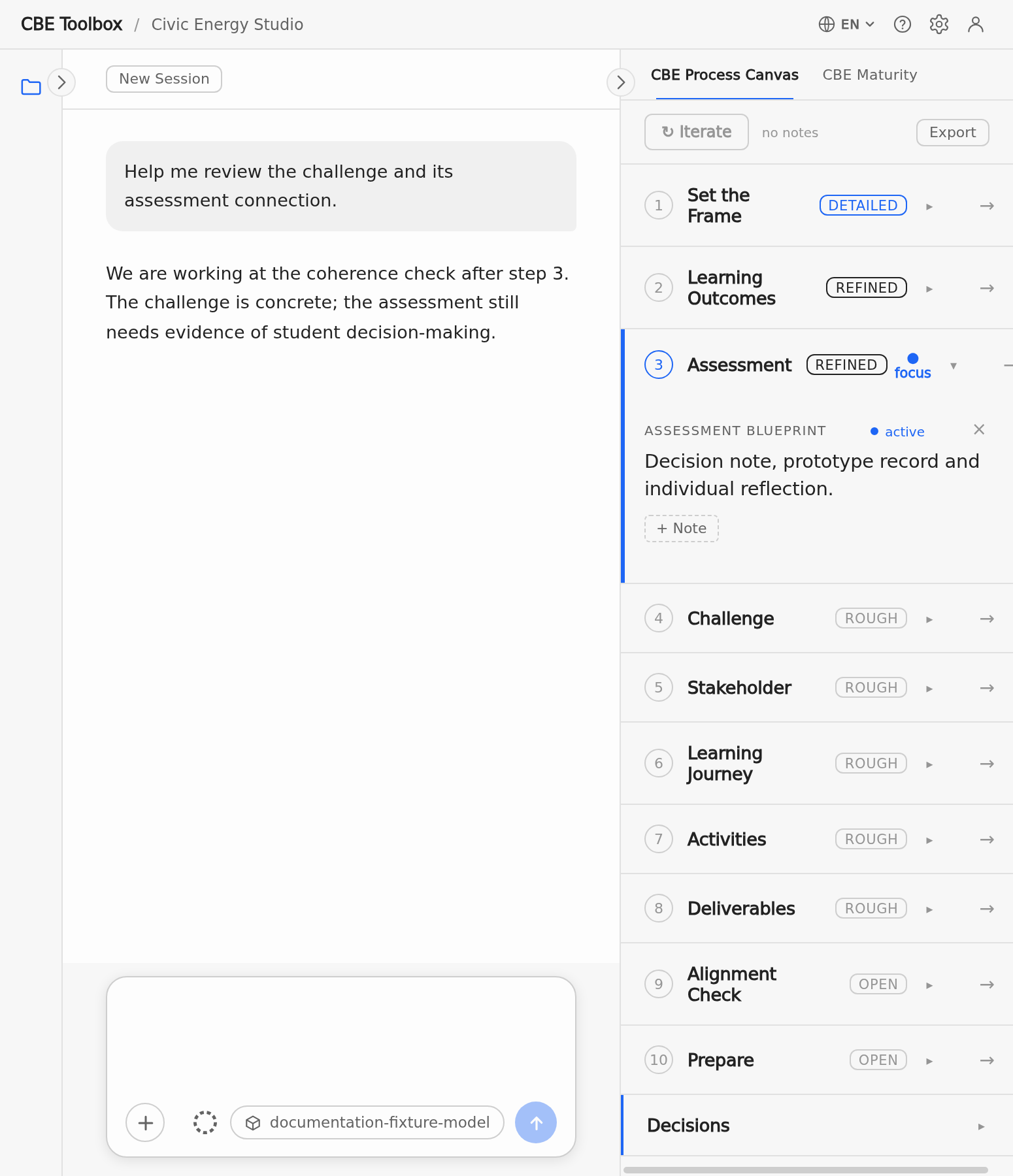Viewport: 1013px width, 1176px height.
Task: Go to Learning Outcomes arrow
Action: [x=987, y=288]
